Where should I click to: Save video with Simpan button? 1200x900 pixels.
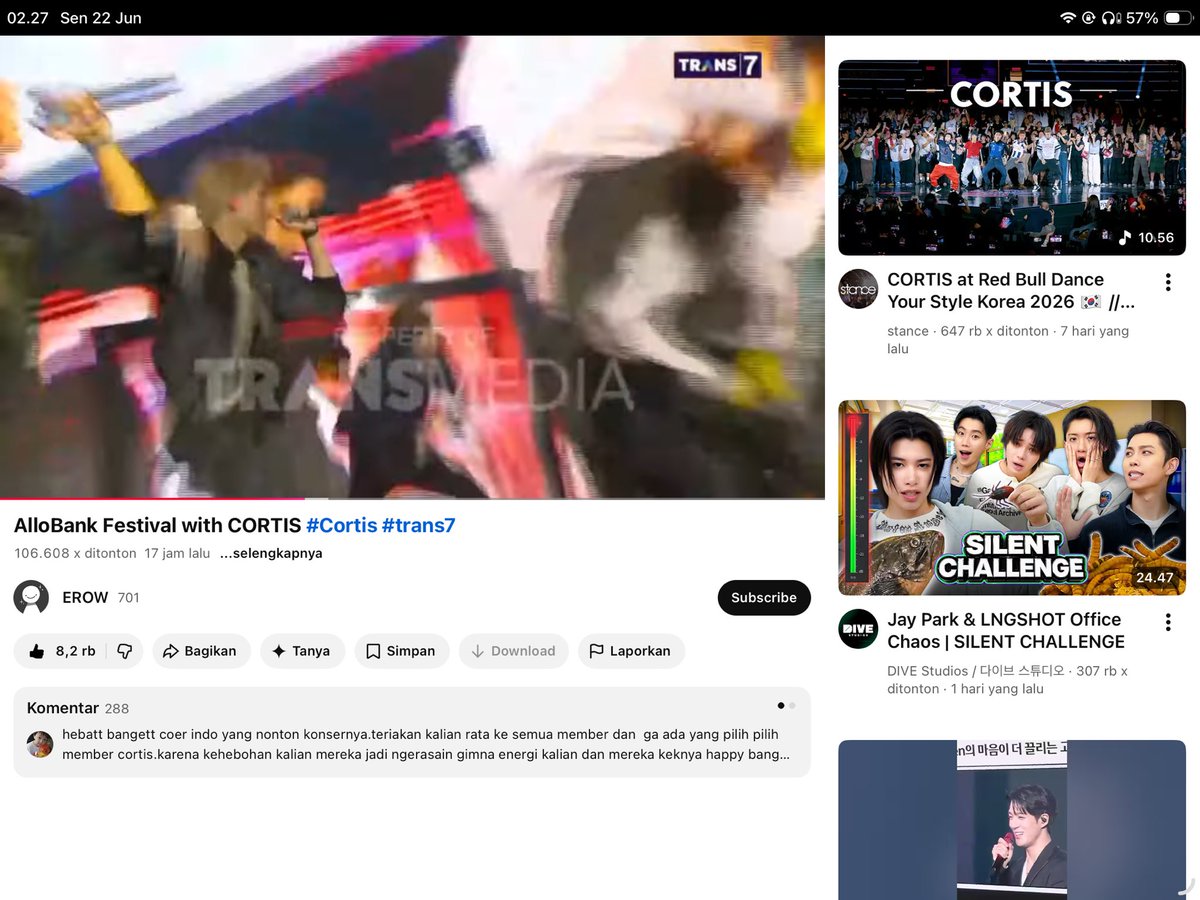pyautogui.click(x=402, y=651)
